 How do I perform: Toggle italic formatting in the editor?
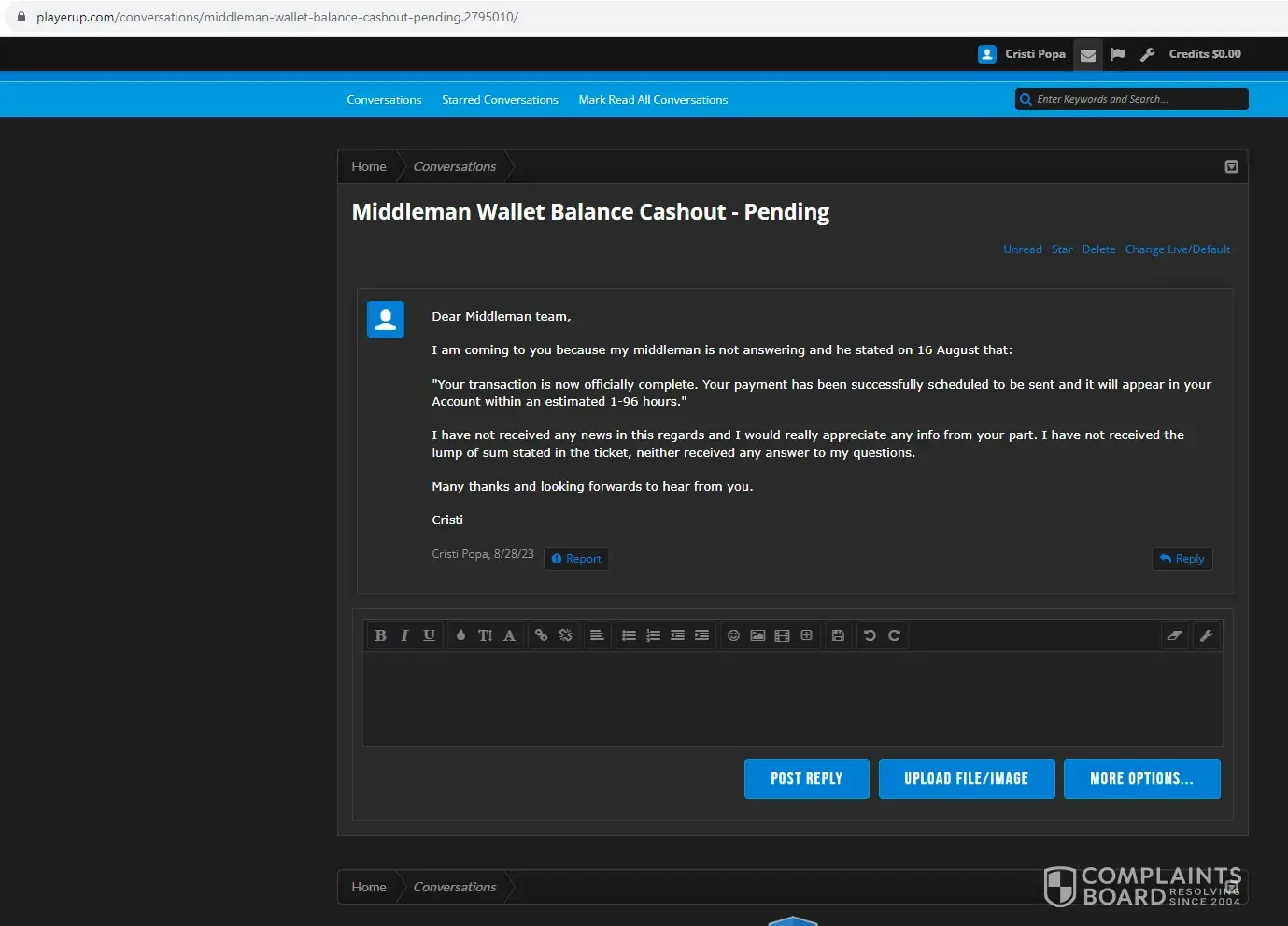[404, 635]
